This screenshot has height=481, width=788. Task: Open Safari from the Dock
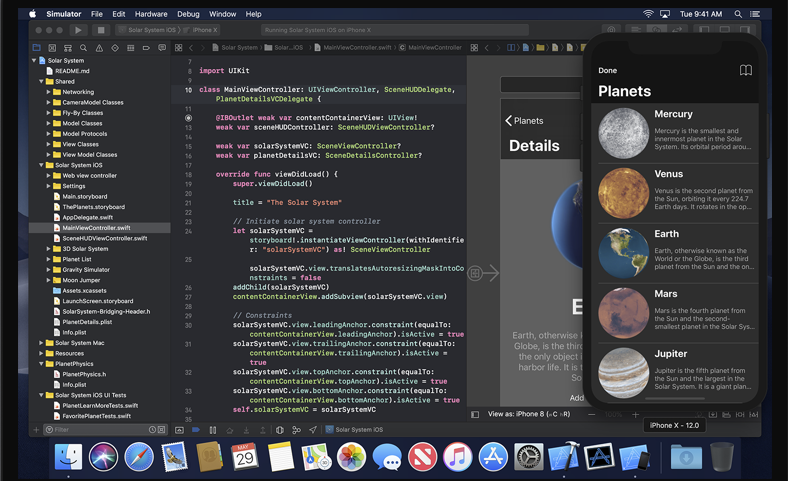coord(139,457)
